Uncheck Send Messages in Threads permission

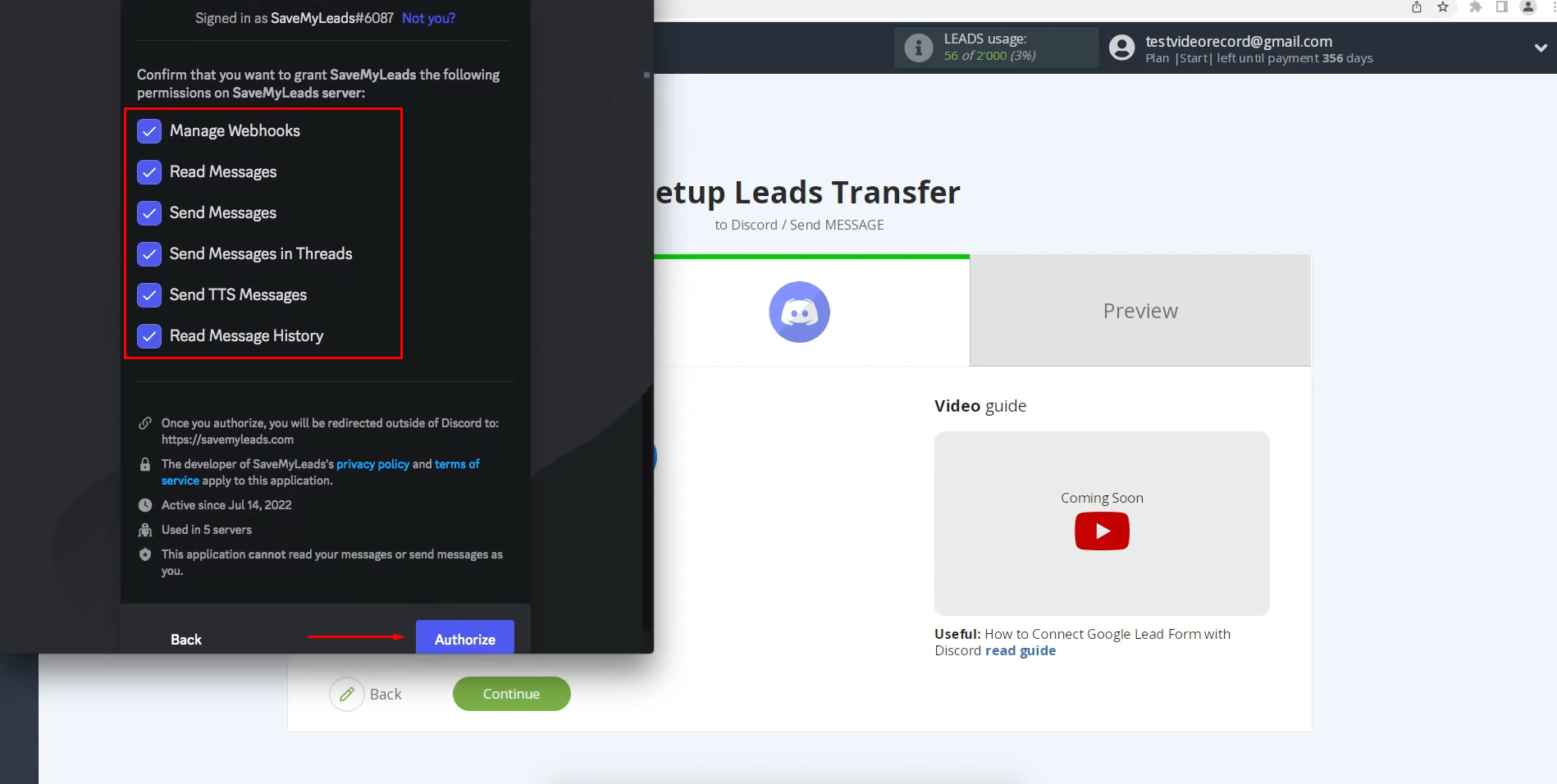pos(149,254)
